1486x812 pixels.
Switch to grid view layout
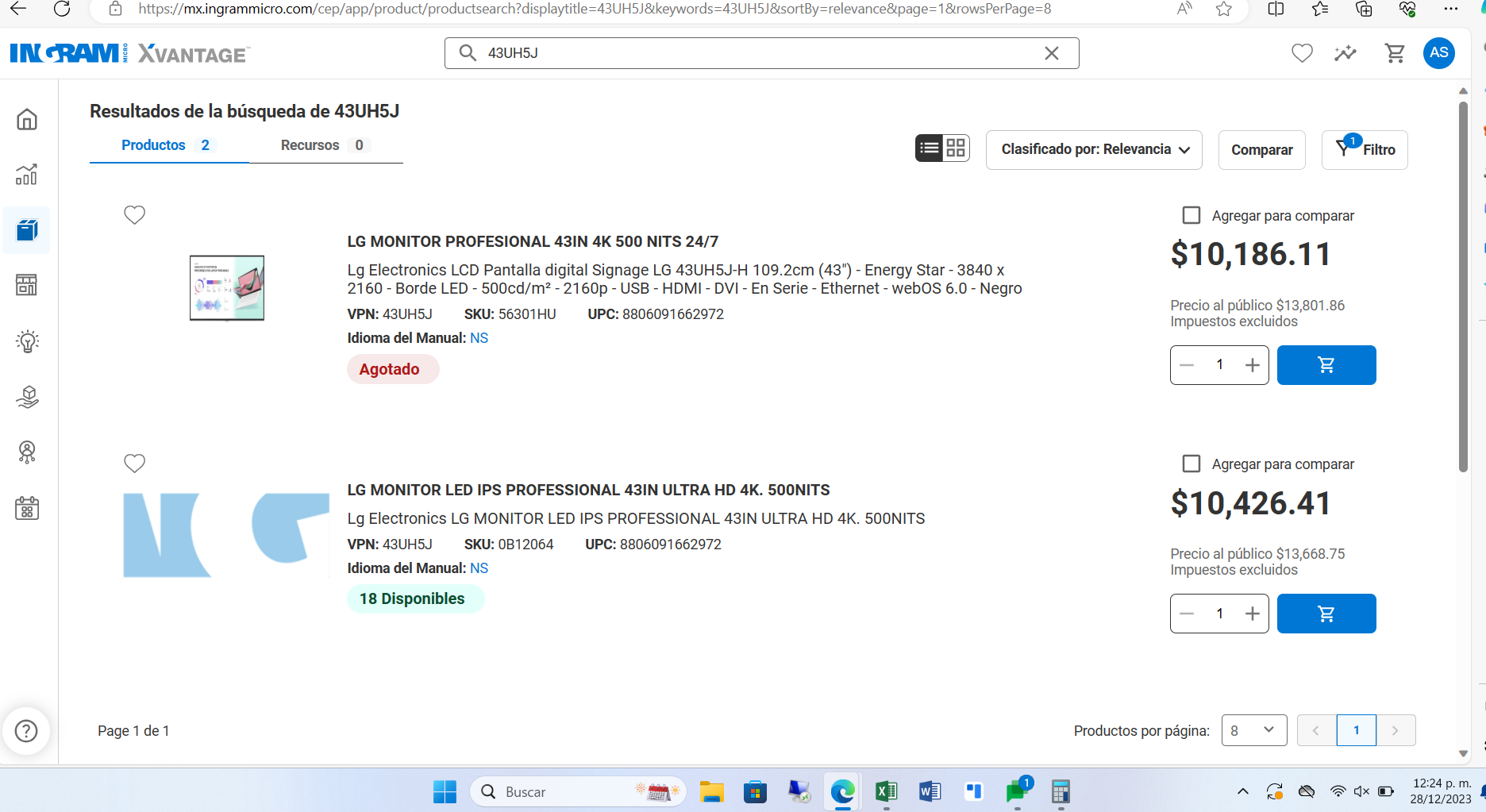tap(956, 148)
